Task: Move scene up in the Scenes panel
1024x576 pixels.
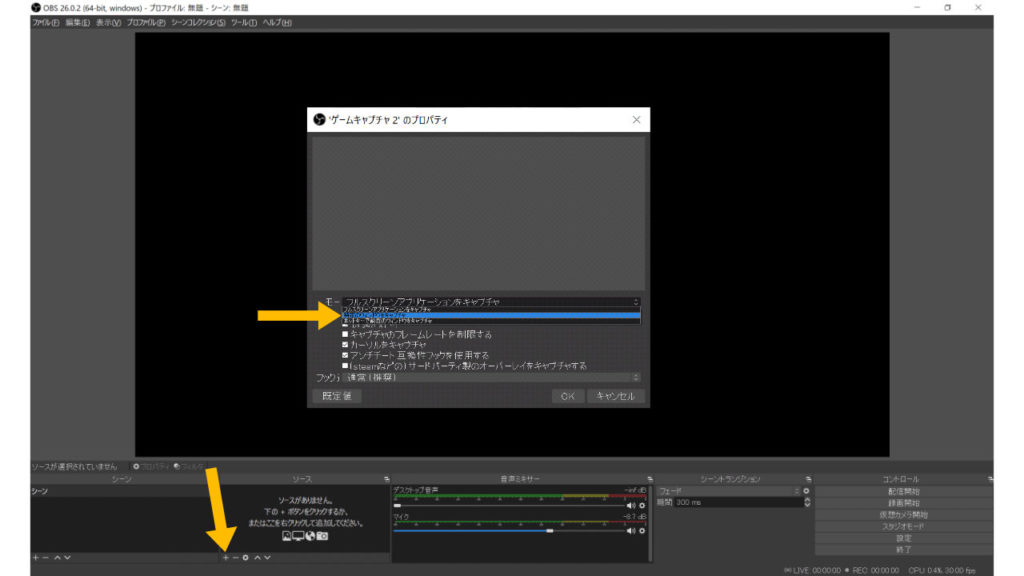Action: tap(57, 558)
